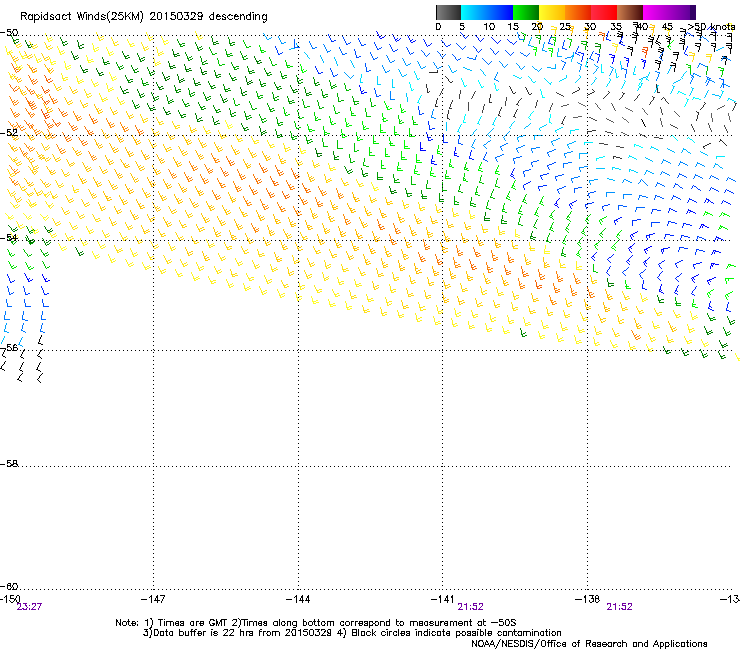Click the orange 25-30 knots color swatch
Screen dimensions: 740x650
pyautogui.click(x=578, y=12)
